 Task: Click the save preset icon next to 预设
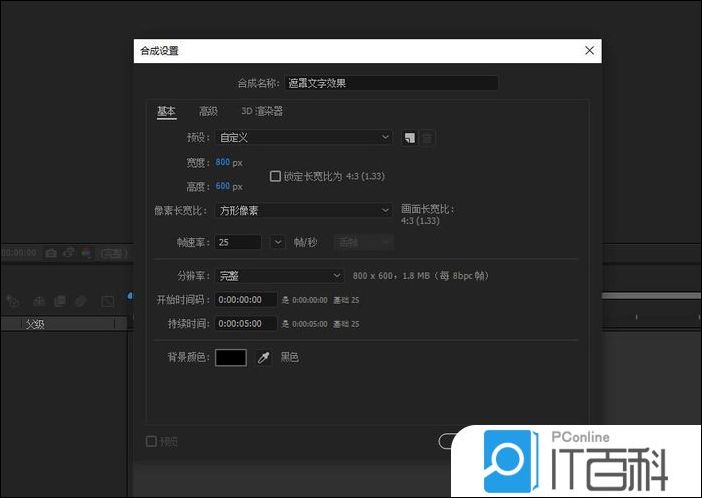[410, 138]
